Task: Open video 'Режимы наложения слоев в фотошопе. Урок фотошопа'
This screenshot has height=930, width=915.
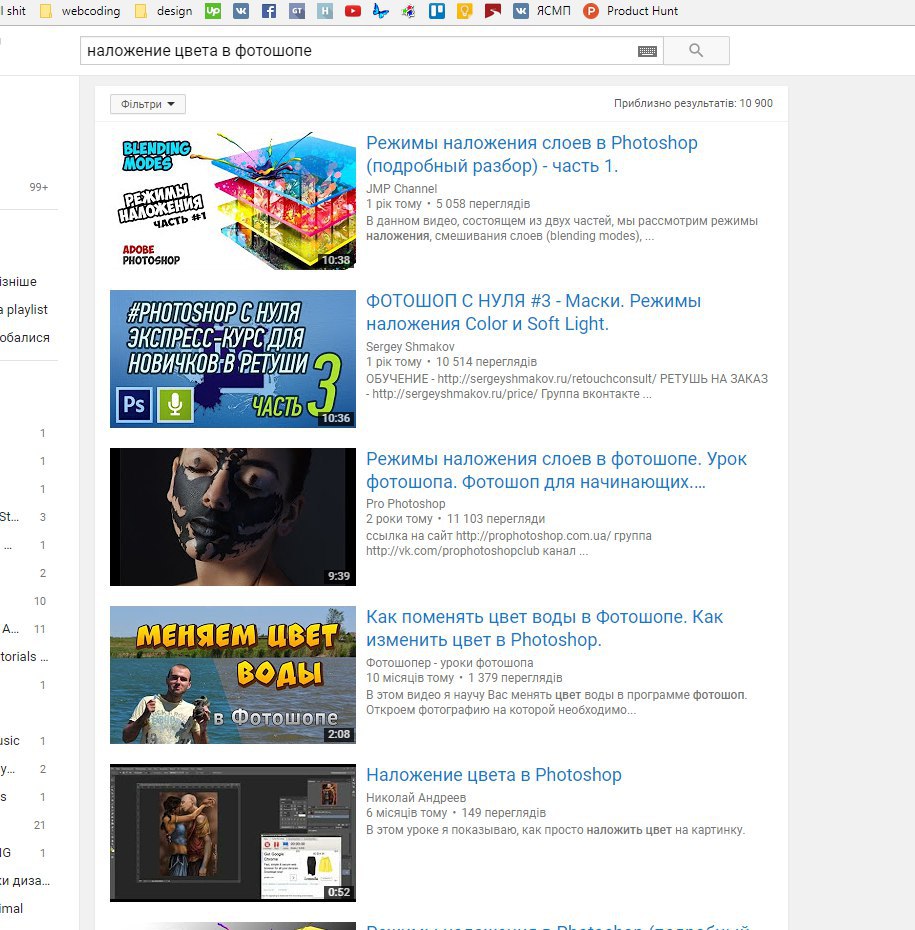Action: click(x=556, y=470)
